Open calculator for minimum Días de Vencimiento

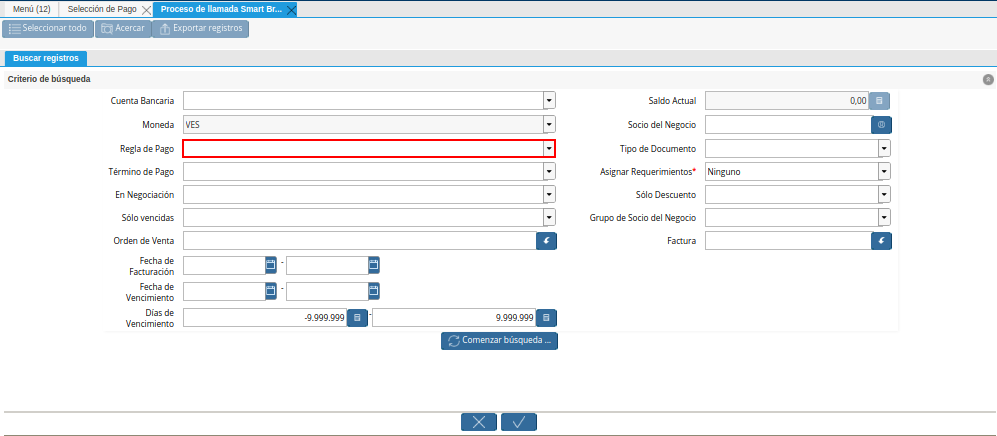click(357, 318)
